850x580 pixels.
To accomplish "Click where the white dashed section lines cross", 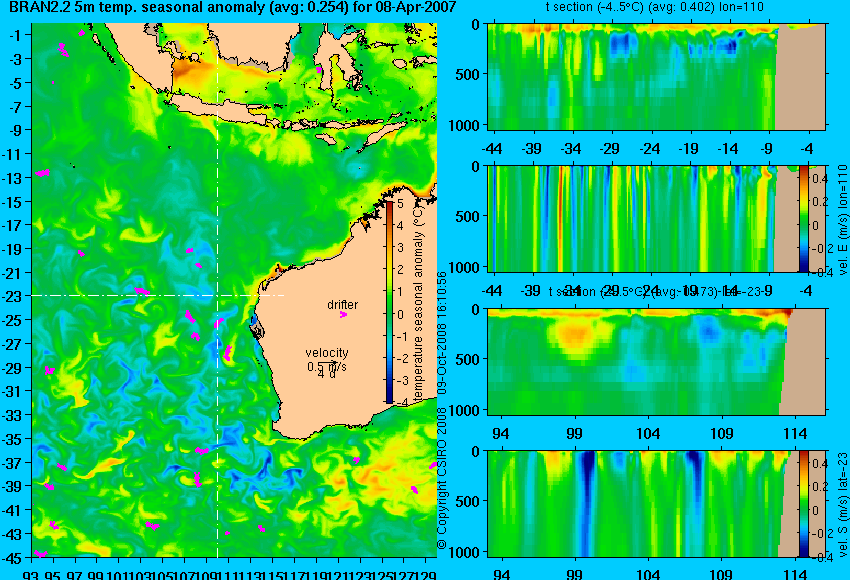I will click(x=217, y=295).
